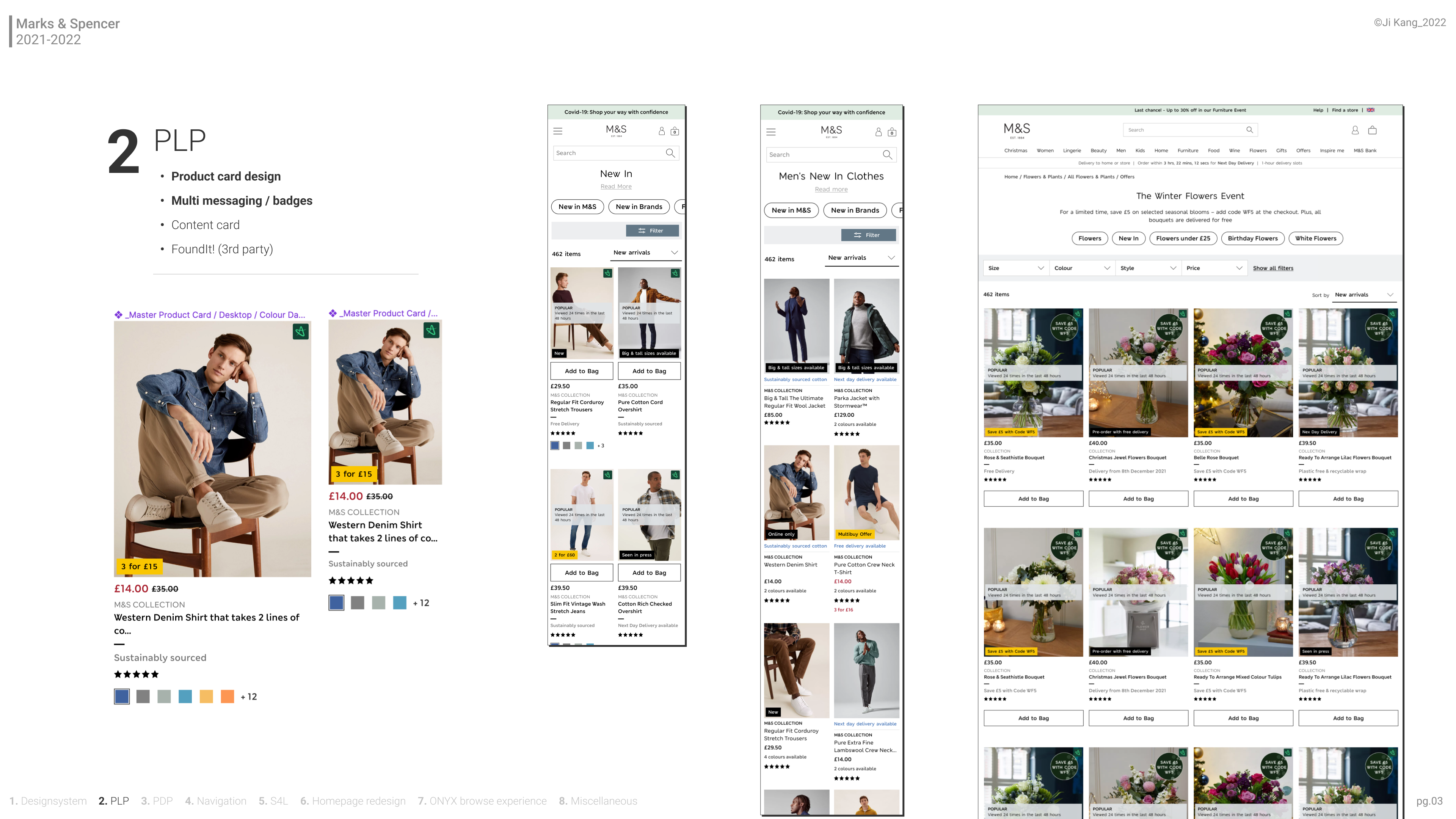Expand the Price filter dropdown

click(1214, 268)
